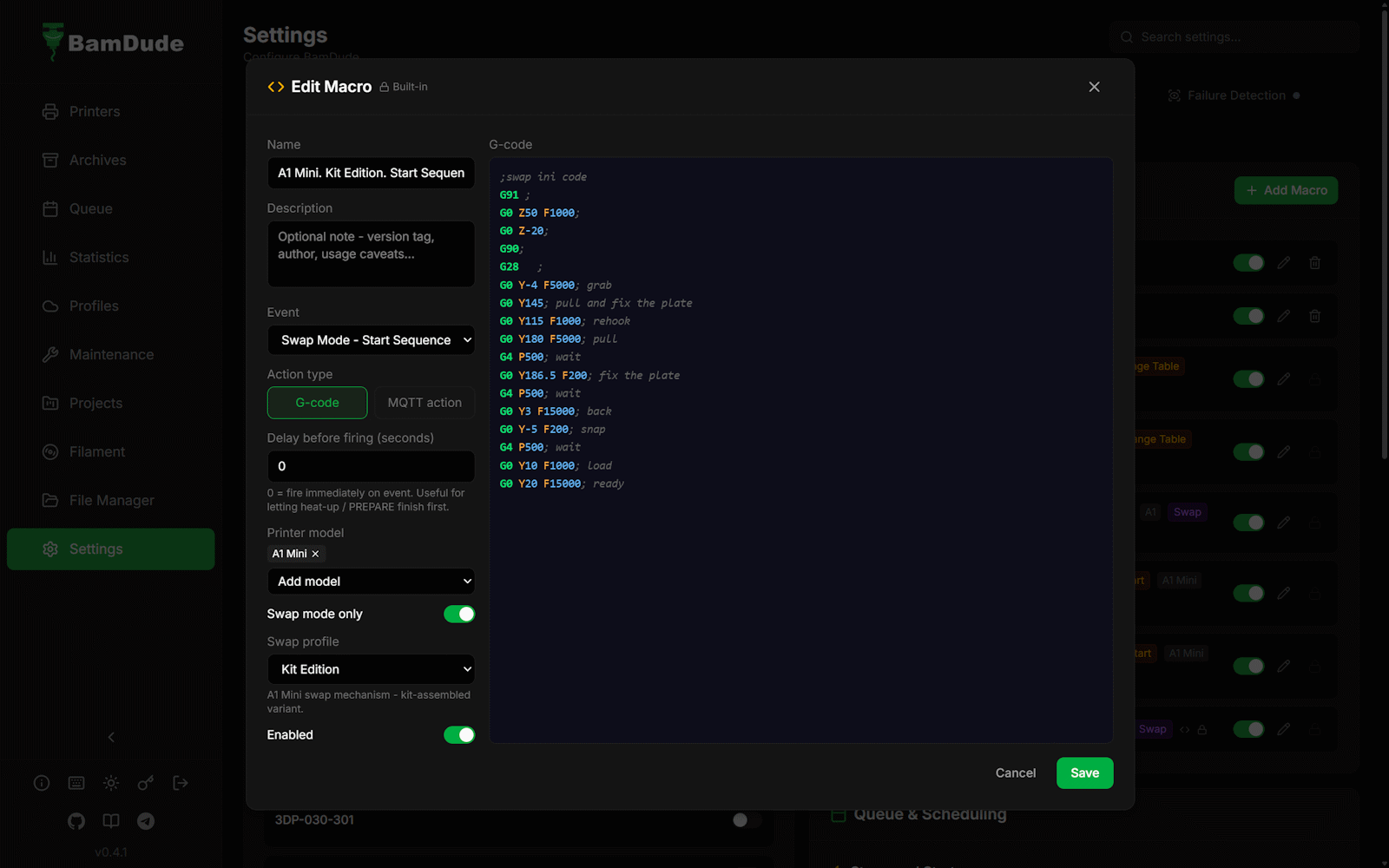
Task: Click the BamDude logo
Action: [113, 42]
